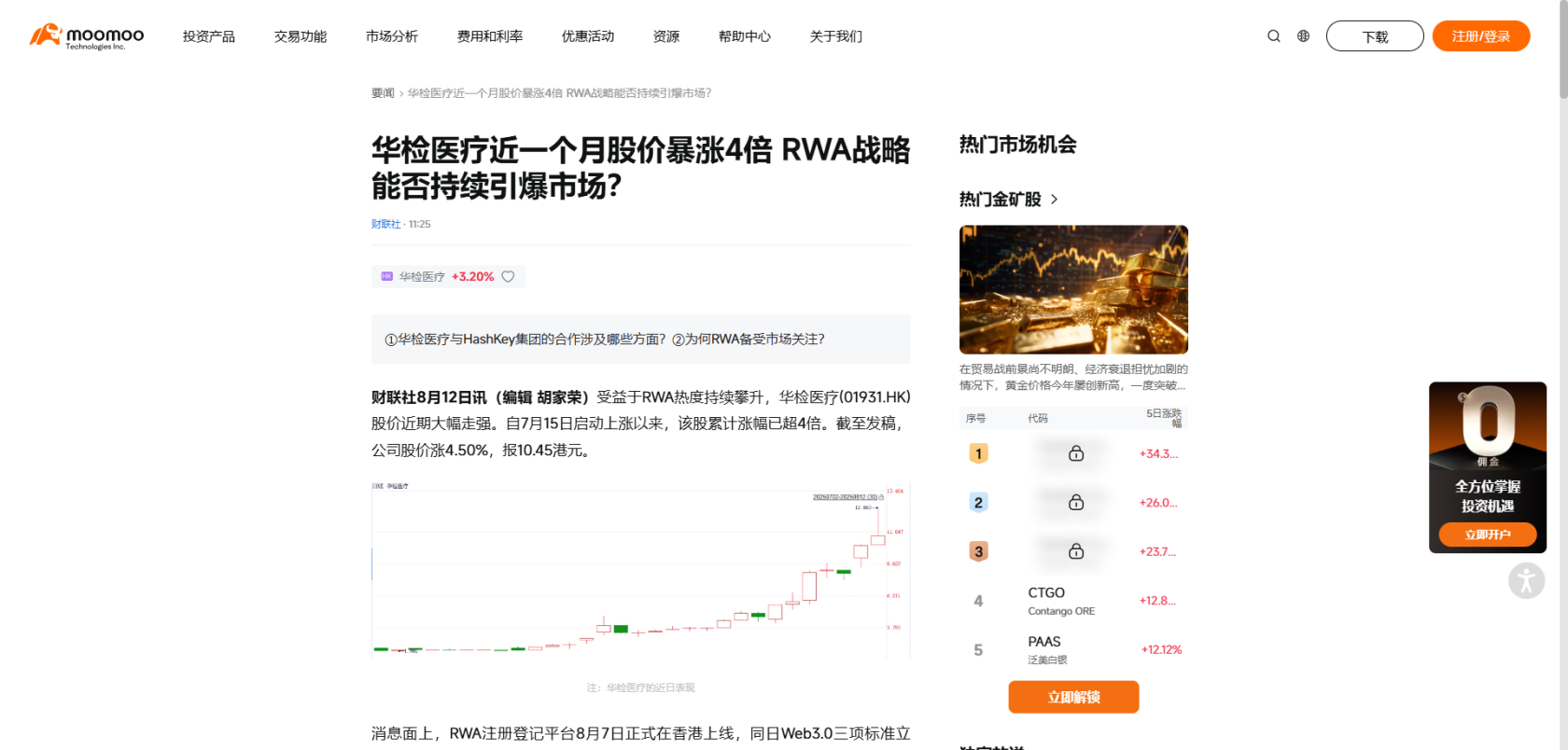
Task: Click the 序号 column header
Action: [x=975, y=419]
